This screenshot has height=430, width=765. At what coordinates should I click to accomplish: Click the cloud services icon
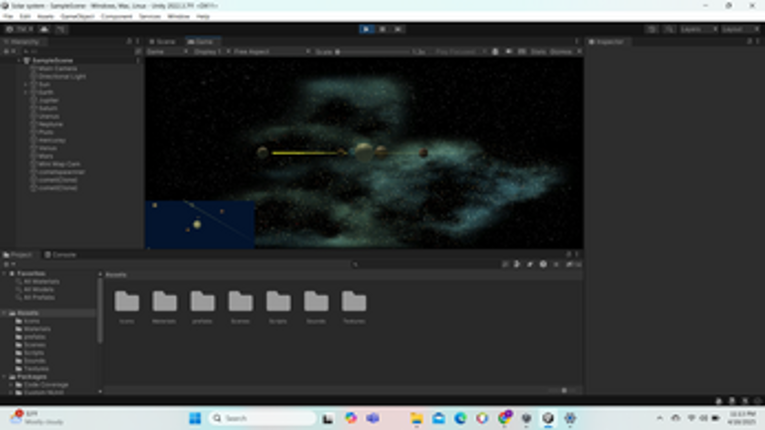44,29
